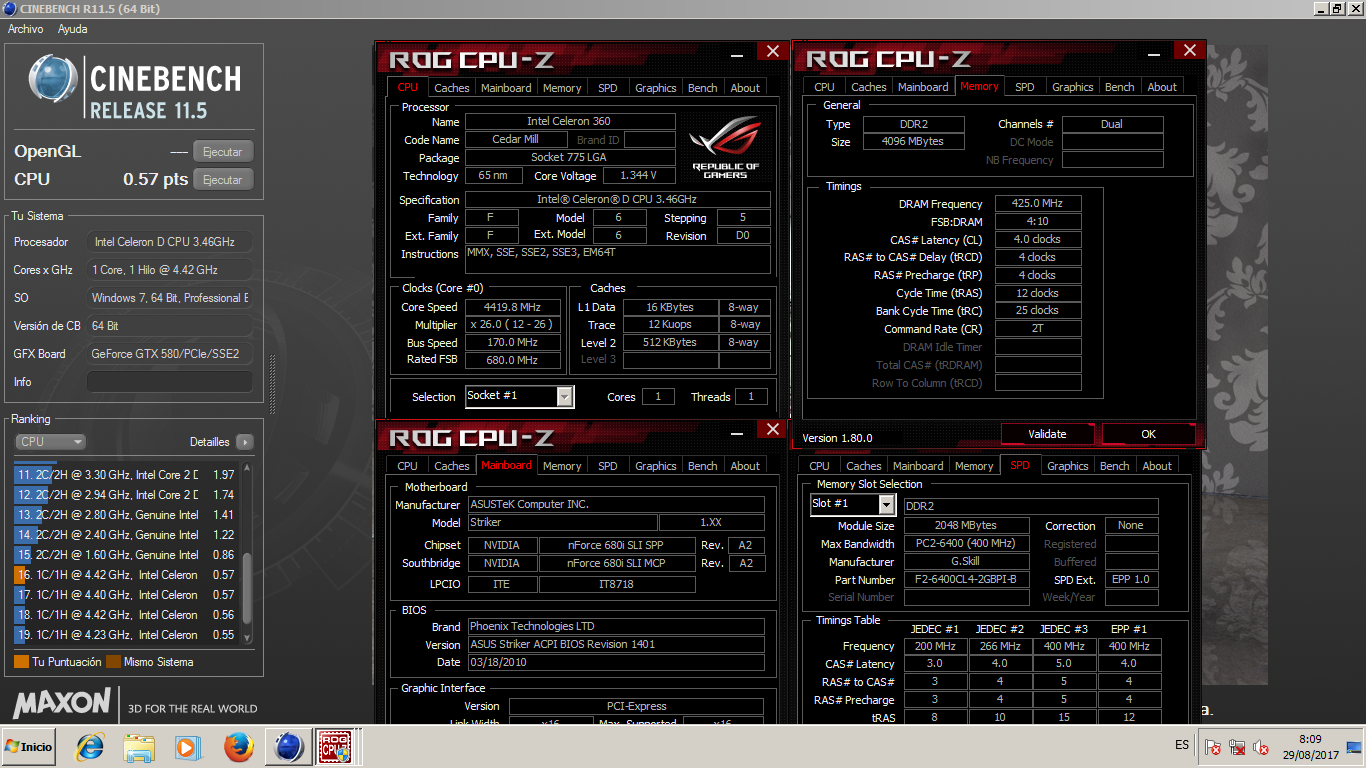Screen dimensions: 1366x768
Task: Choose Mainboard tab in the SPD window
Action: point(918,466)
